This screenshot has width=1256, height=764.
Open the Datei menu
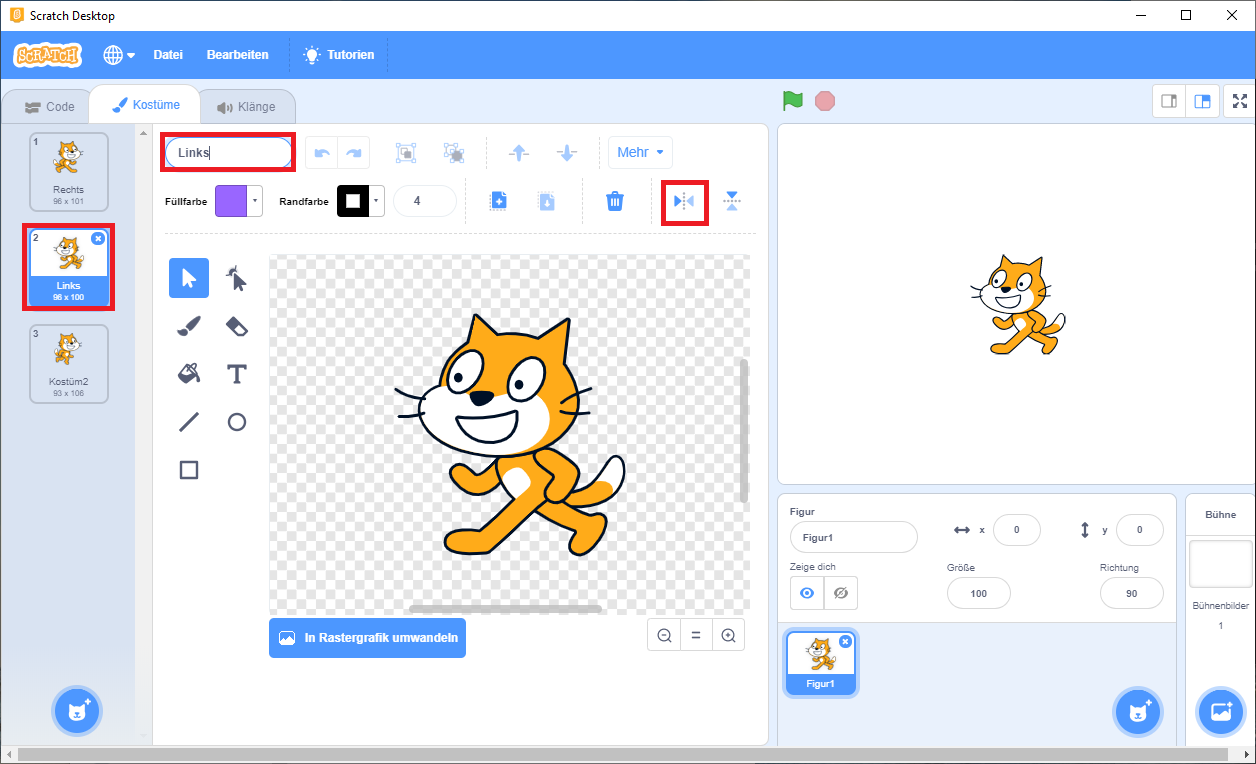click(168, 55)
